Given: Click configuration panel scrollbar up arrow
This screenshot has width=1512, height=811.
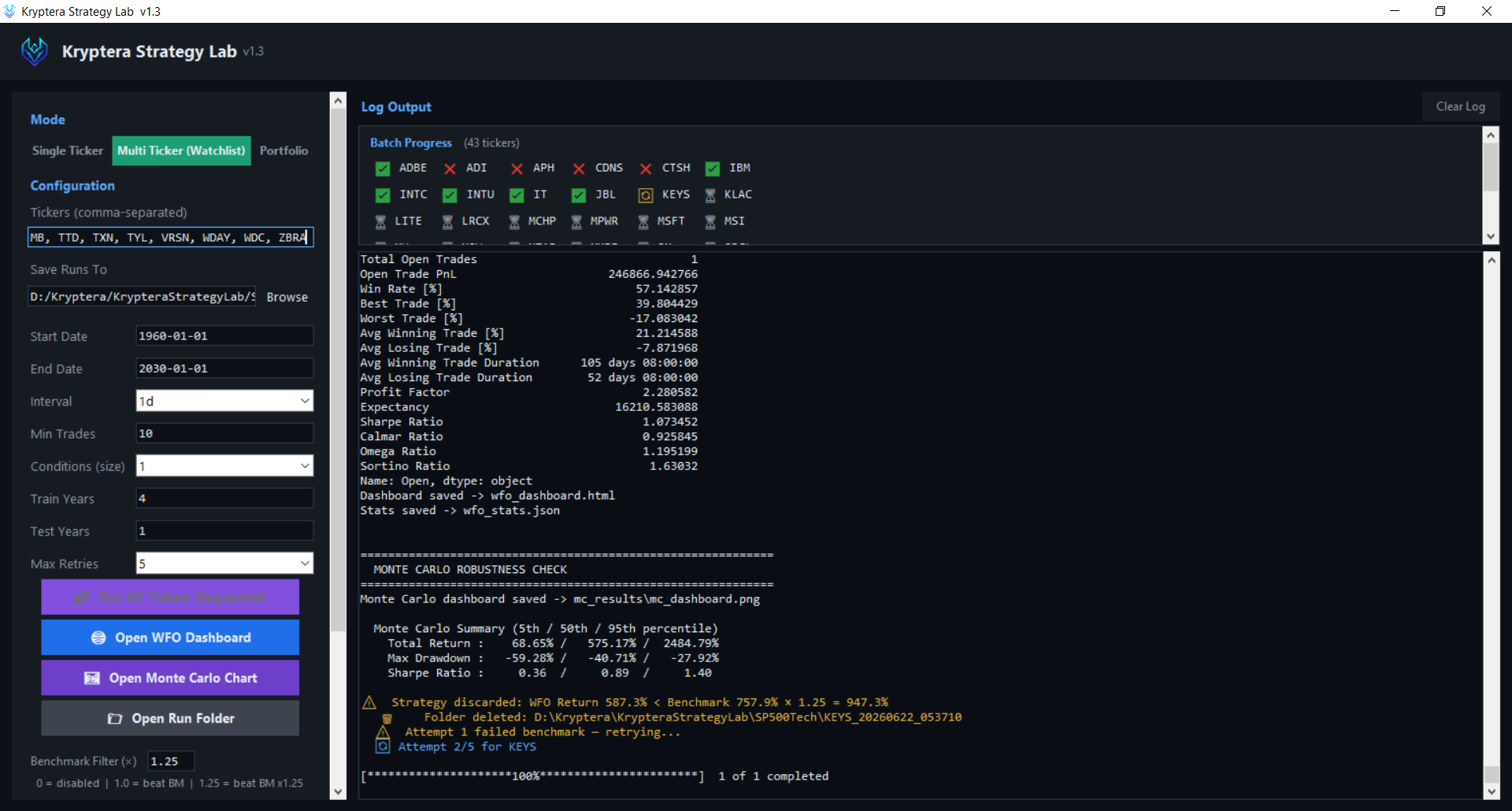Looking at the screenshot, I should (x=338, y=100).
